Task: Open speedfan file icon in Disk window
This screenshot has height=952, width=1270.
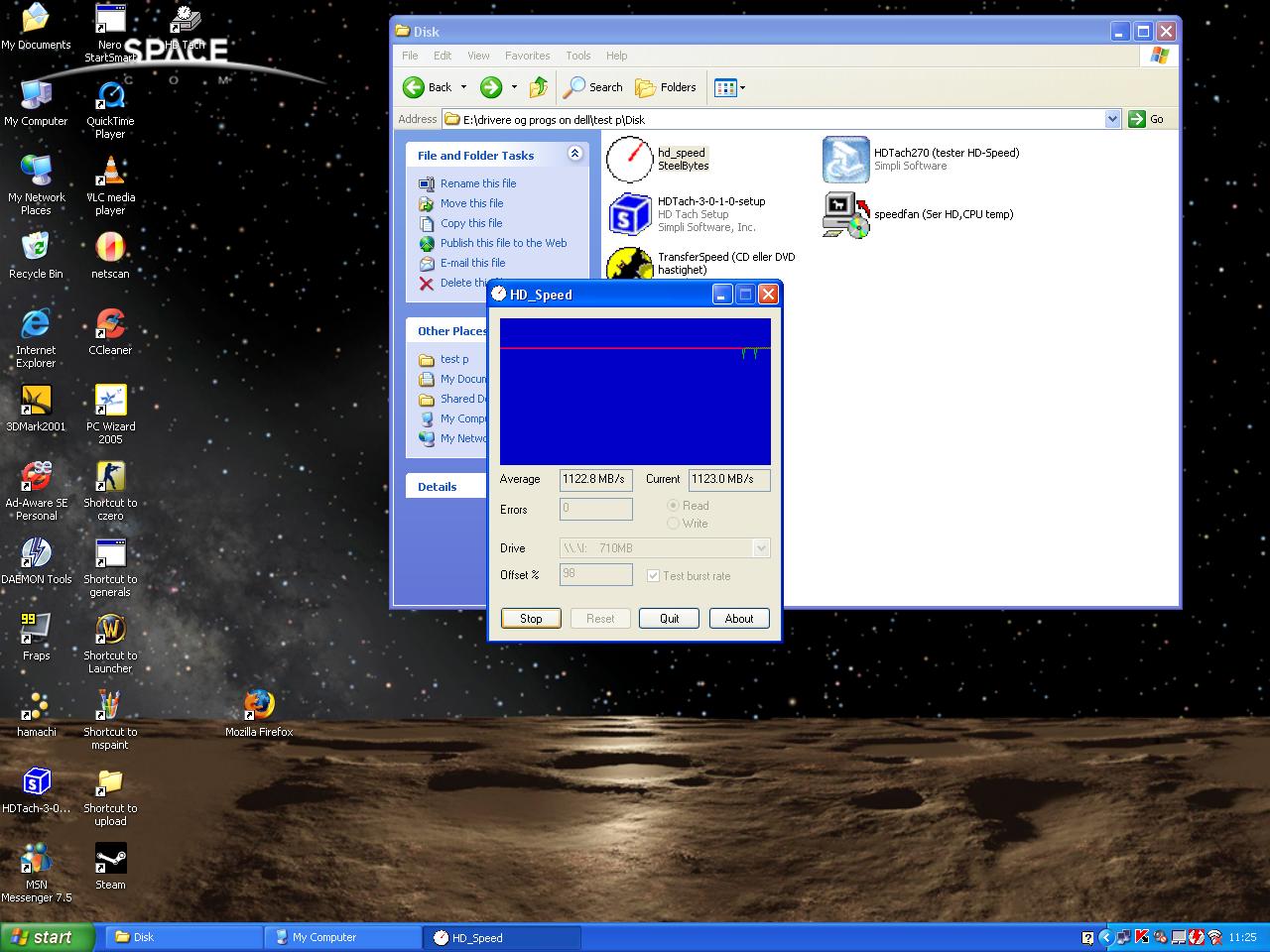Action: pyautogui.click(x=846, y=214)
